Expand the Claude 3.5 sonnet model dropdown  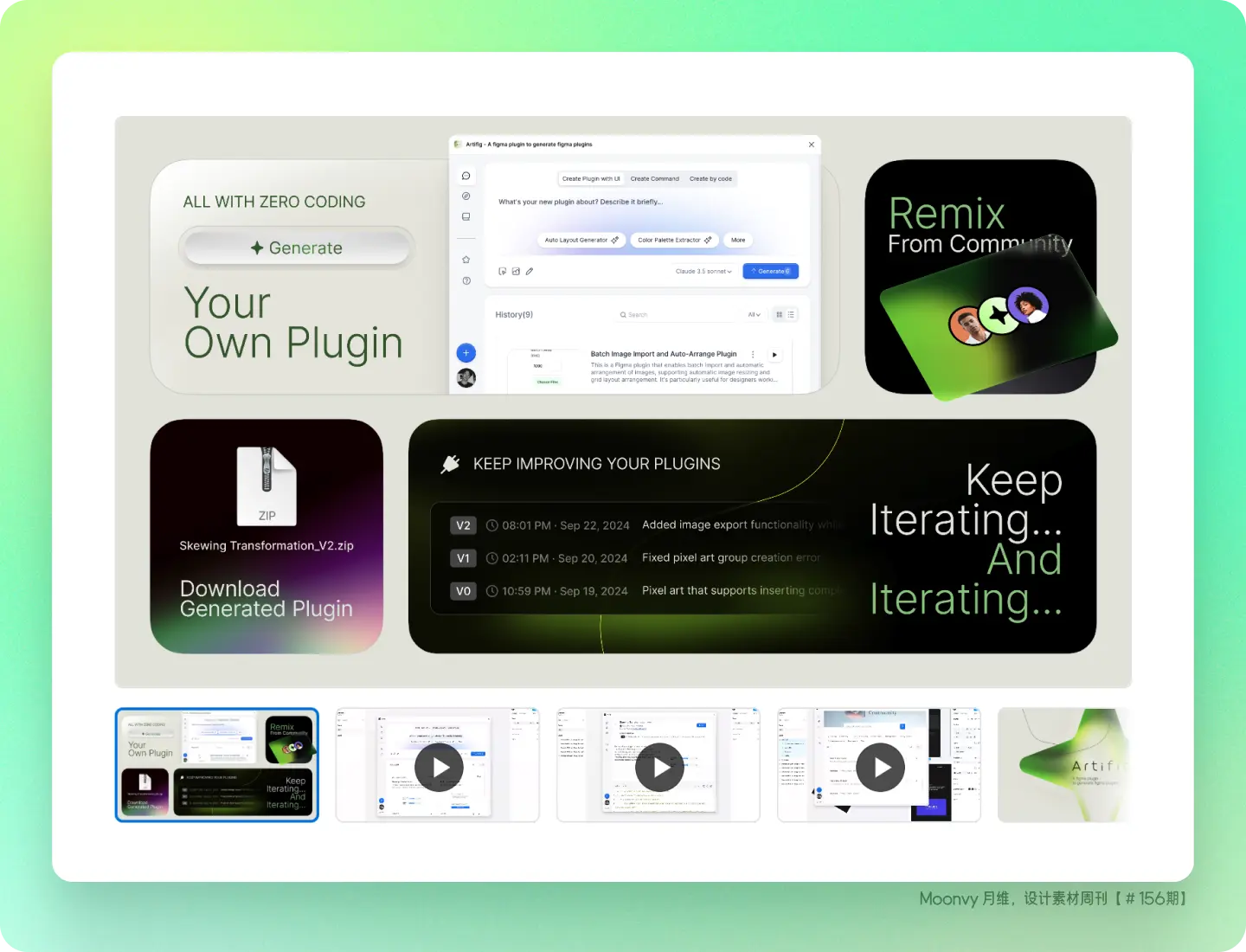(x=703, y=271)
